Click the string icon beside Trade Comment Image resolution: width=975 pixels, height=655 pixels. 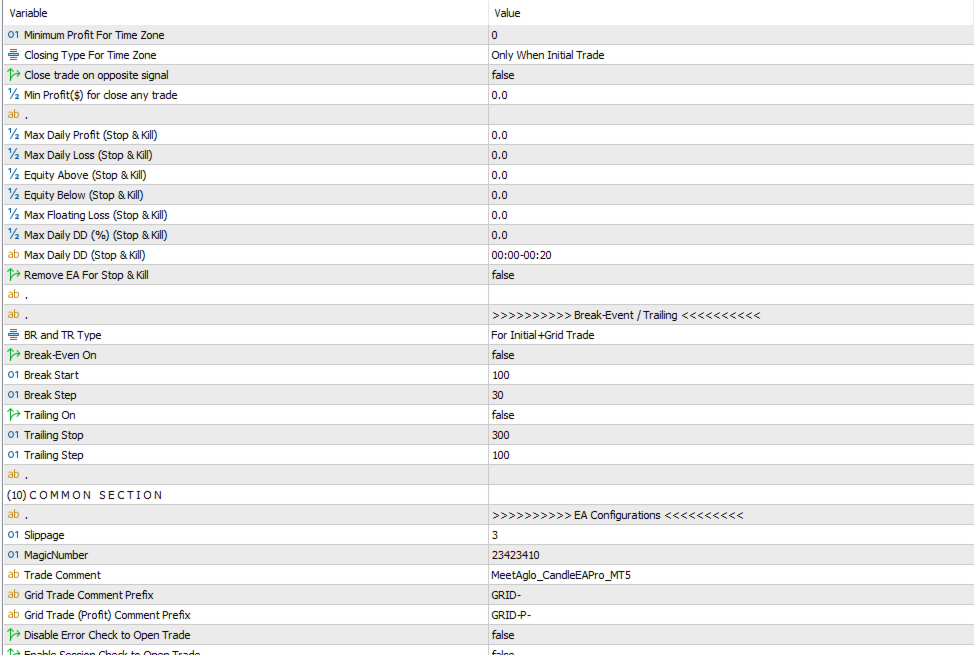click(x=13, y=575)
